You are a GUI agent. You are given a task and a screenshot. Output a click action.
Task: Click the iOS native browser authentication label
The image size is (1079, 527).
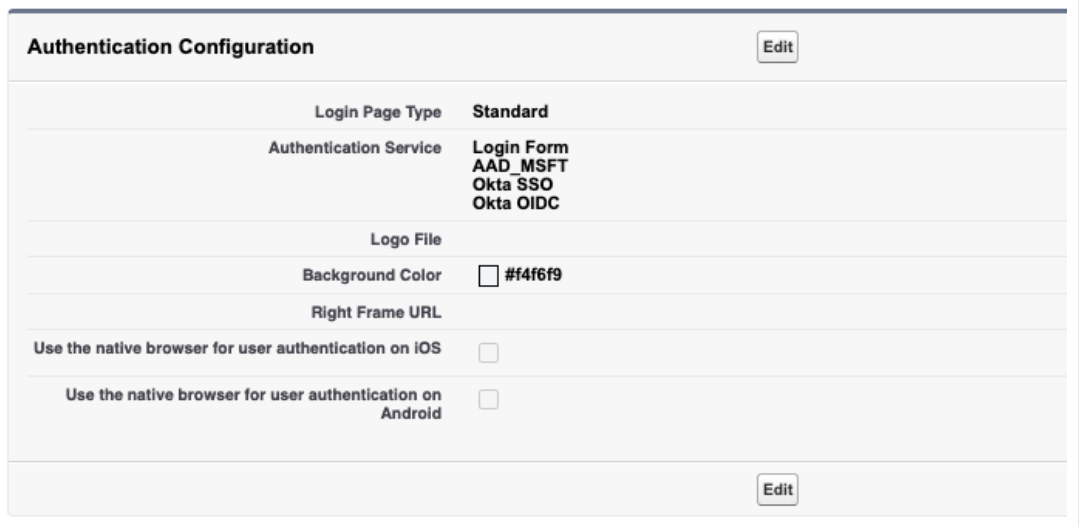(237, 348)
